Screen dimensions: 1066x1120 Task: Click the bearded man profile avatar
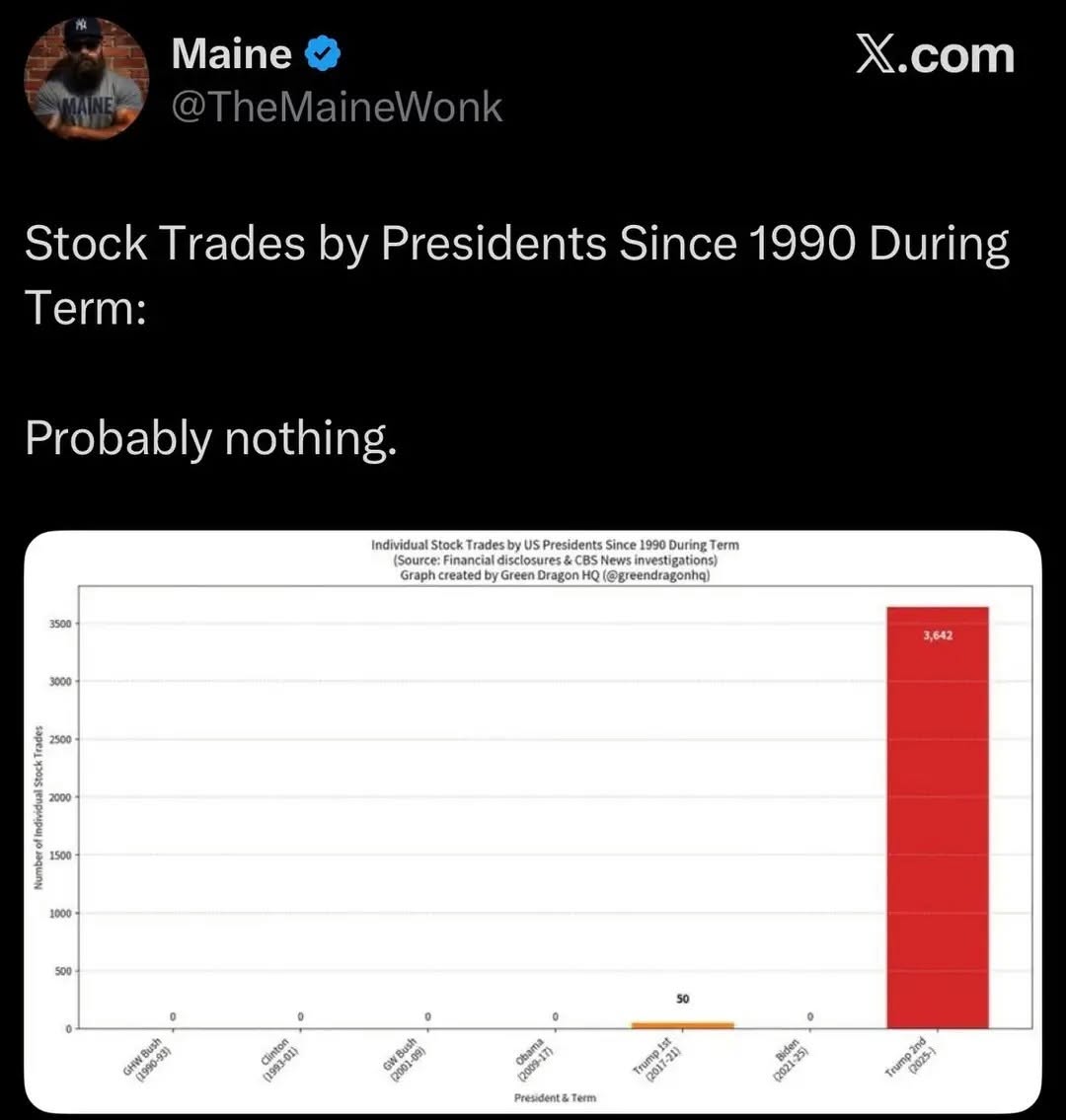pyautogui.click(x=87, y=79)
